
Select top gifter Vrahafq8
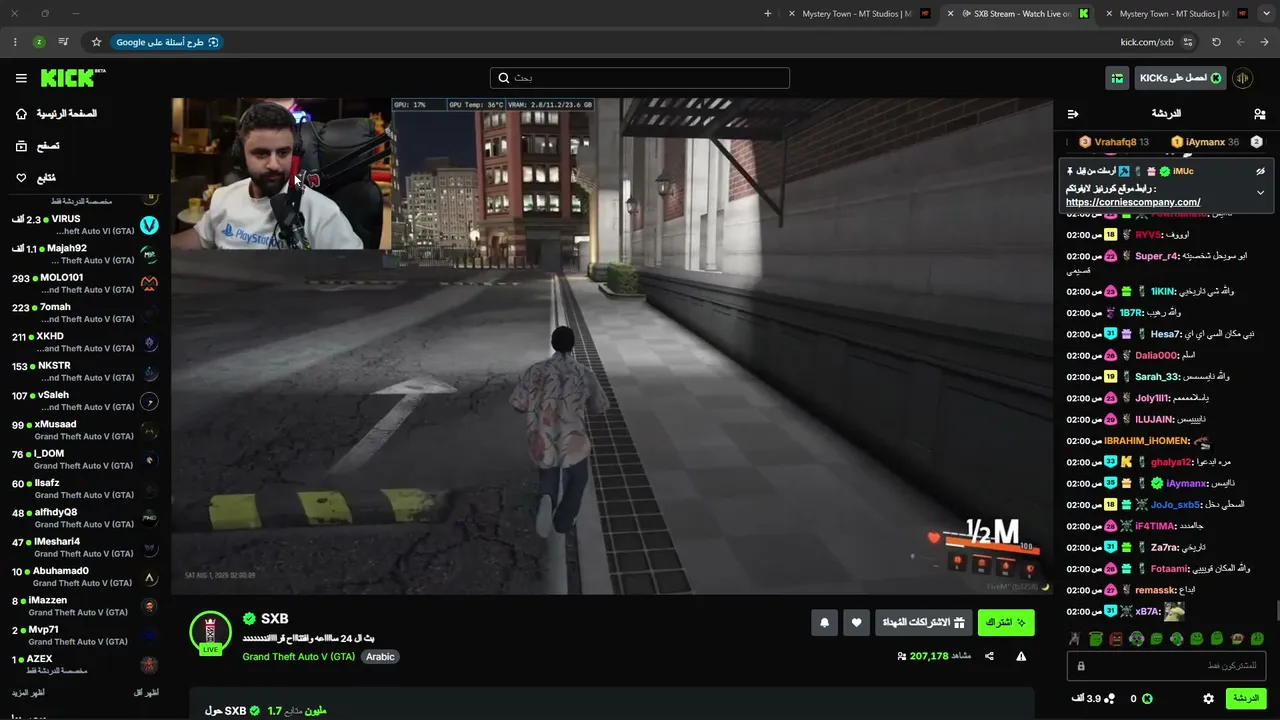pos(1113,142)
